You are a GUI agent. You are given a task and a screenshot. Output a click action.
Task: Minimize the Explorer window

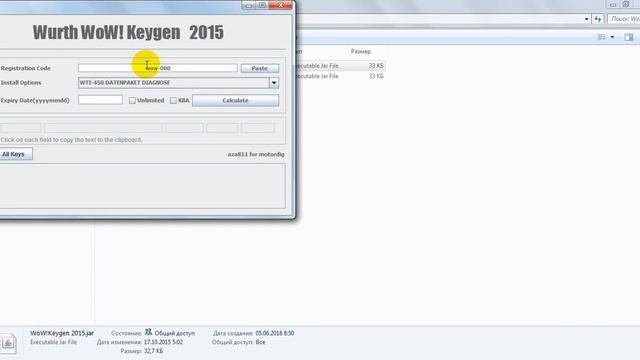613,5
